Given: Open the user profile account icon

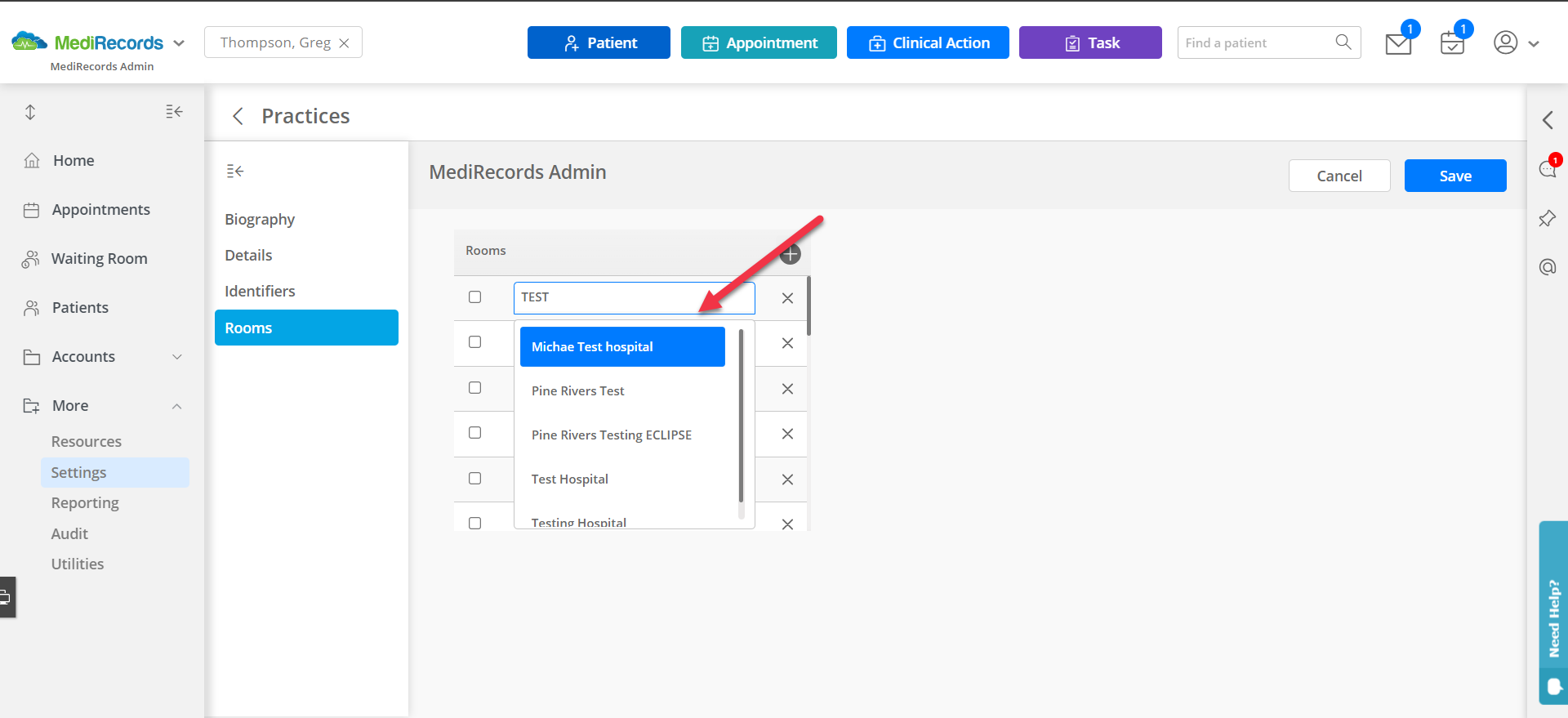Looking at the screenshot, I should [x=1505, y=42].
